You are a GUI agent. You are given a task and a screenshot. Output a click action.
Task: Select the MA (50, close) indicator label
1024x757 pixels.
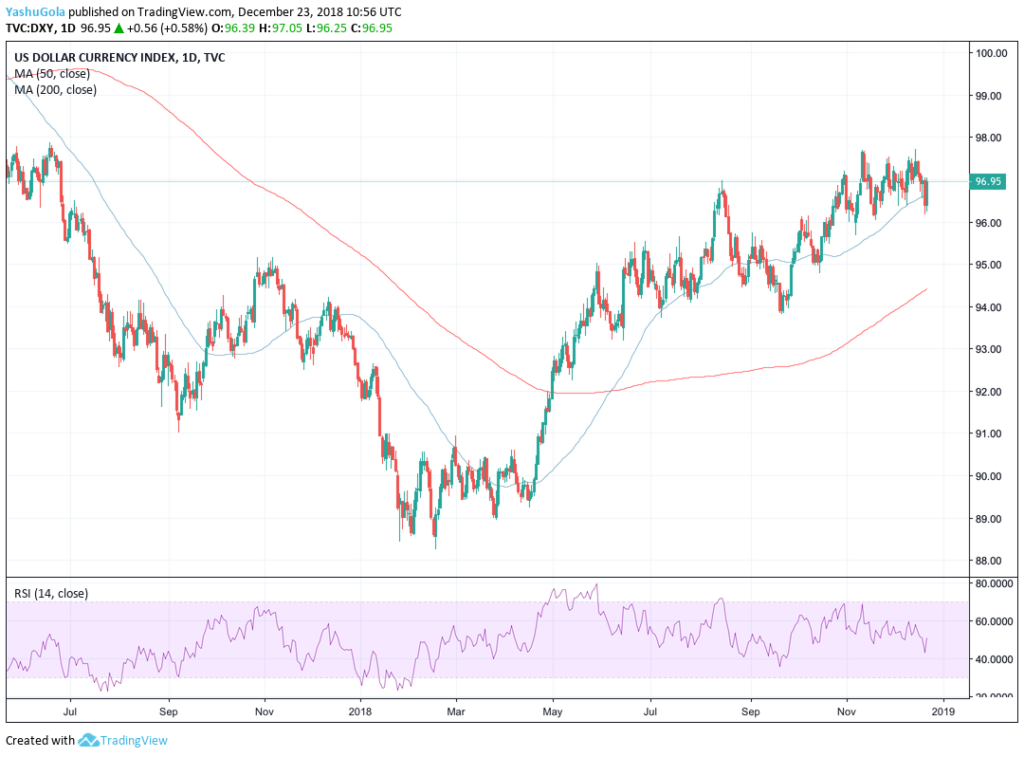point(51,74)
